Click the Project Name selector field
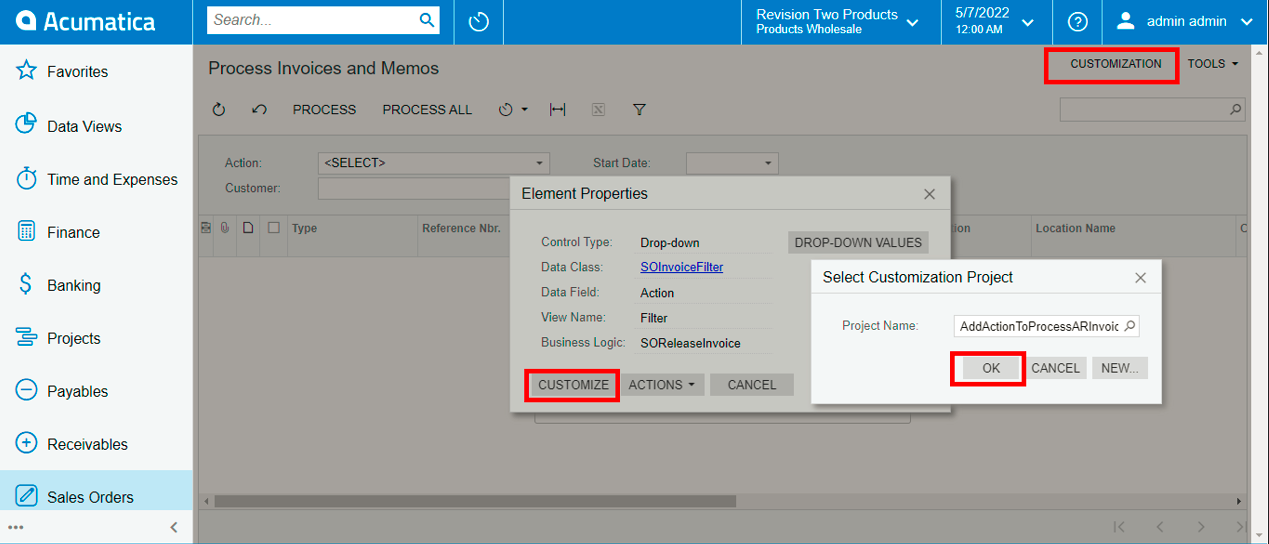Viewport: 1269px width, 544px height. tap(1046, 326)
